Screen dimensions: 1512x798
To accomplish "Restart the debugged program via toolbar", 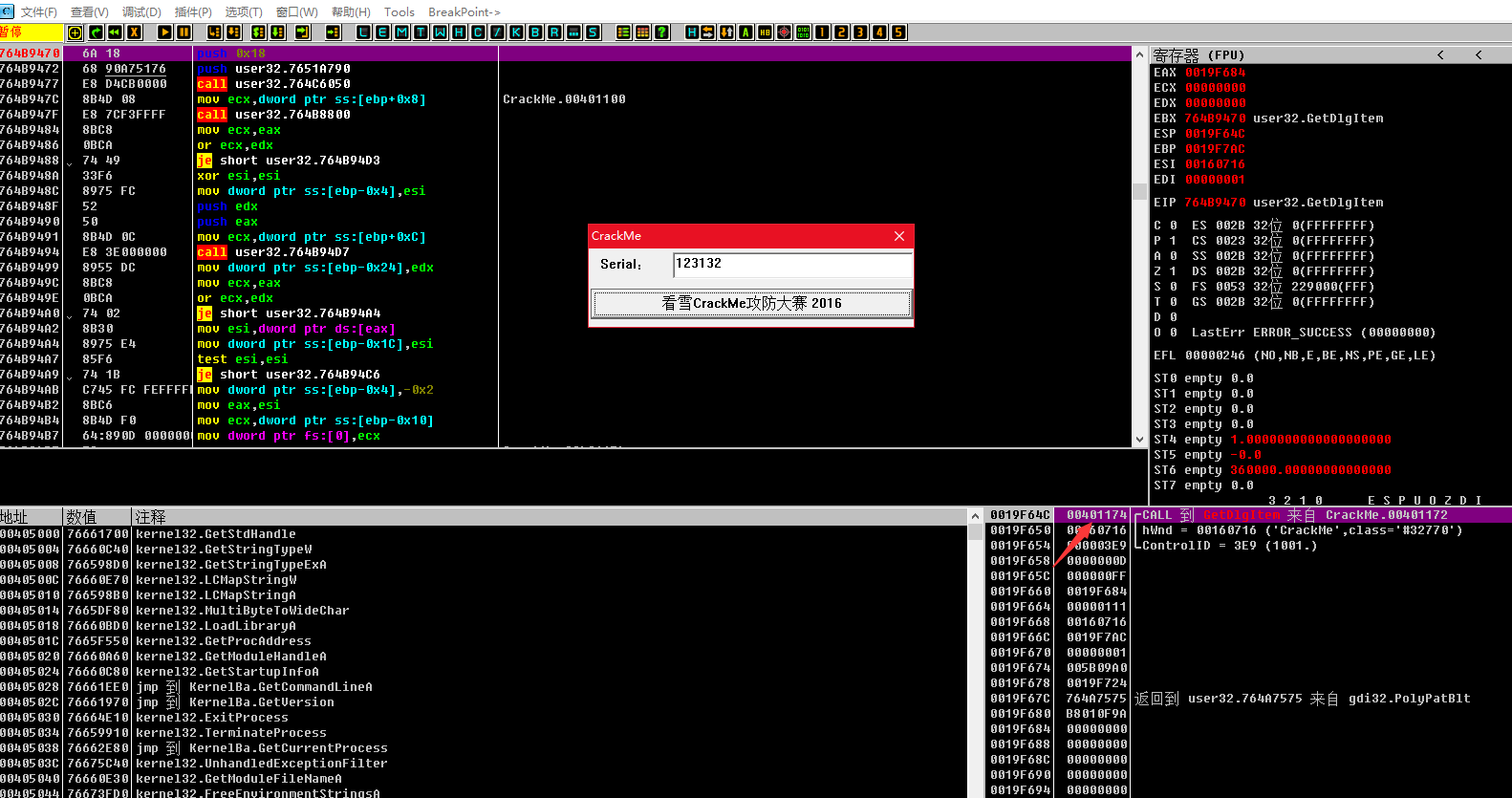I will tap(96, 32).
